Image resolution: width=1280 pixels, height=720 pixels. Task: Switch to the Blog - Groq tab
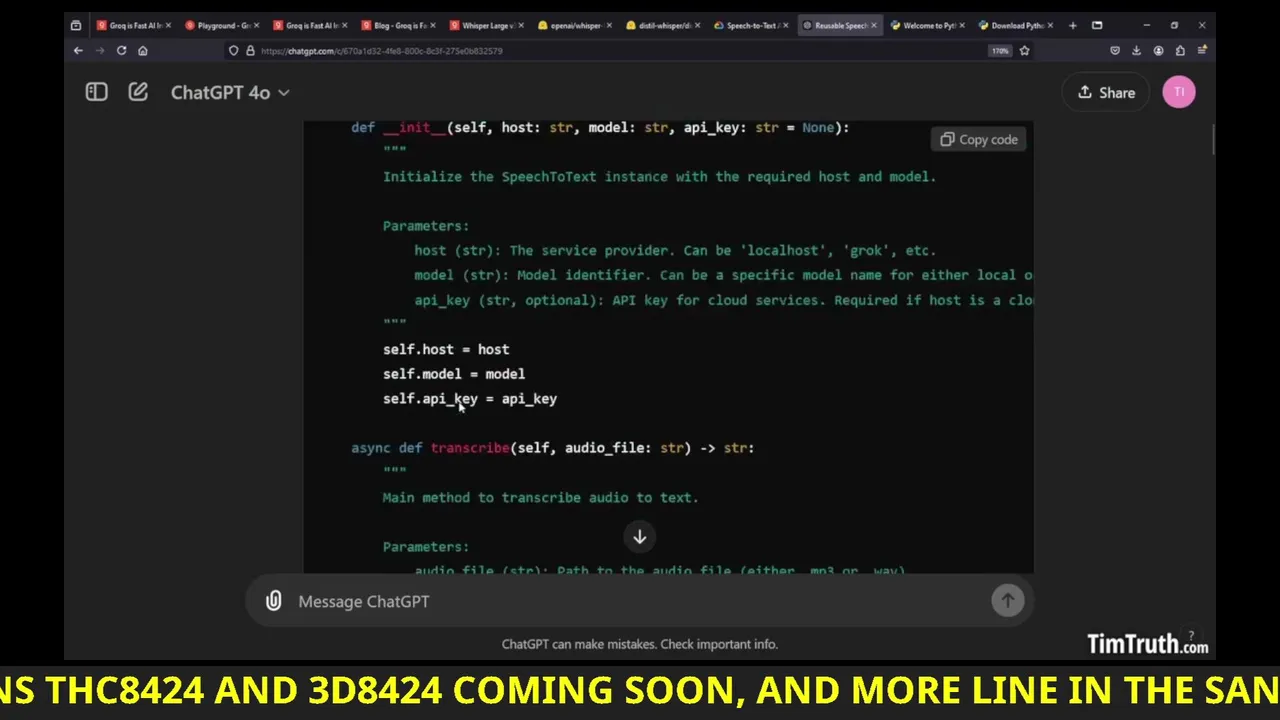(x=398, y=25)
